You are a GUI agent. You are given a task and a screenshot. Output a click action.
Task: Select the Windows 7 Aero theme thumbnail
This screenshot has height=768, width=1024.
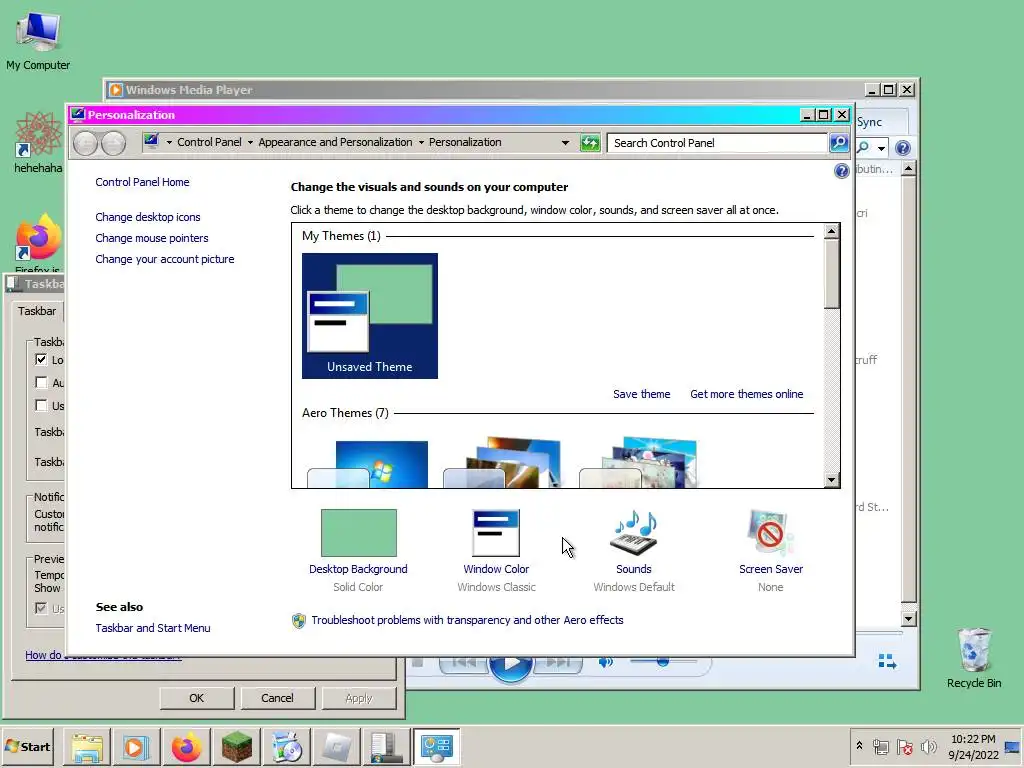[x=368, y=464]
